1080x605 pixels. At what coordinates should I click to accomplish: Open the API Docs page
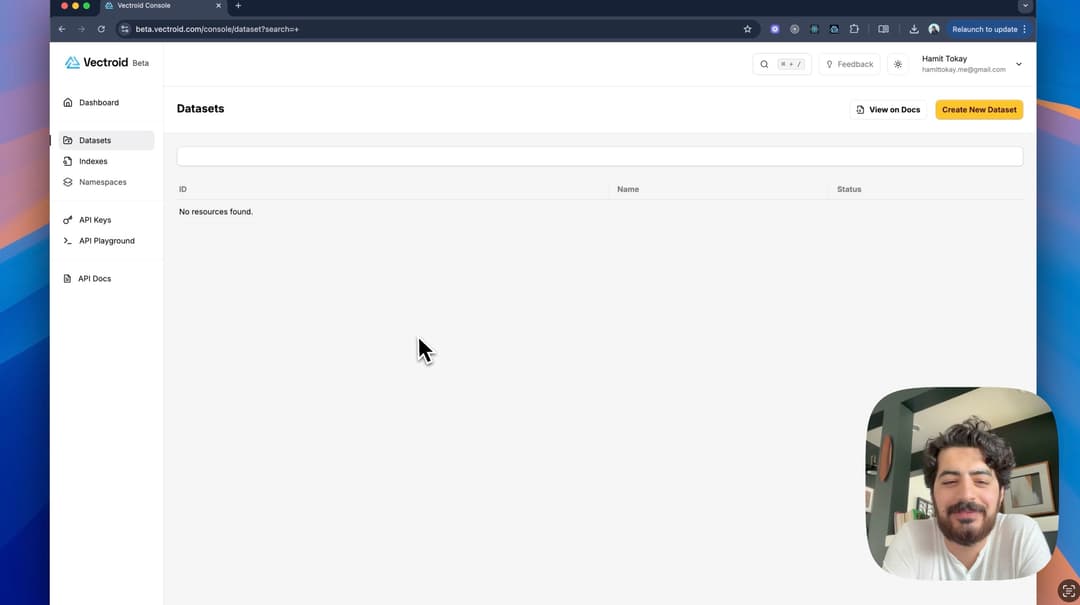(94, 278)
